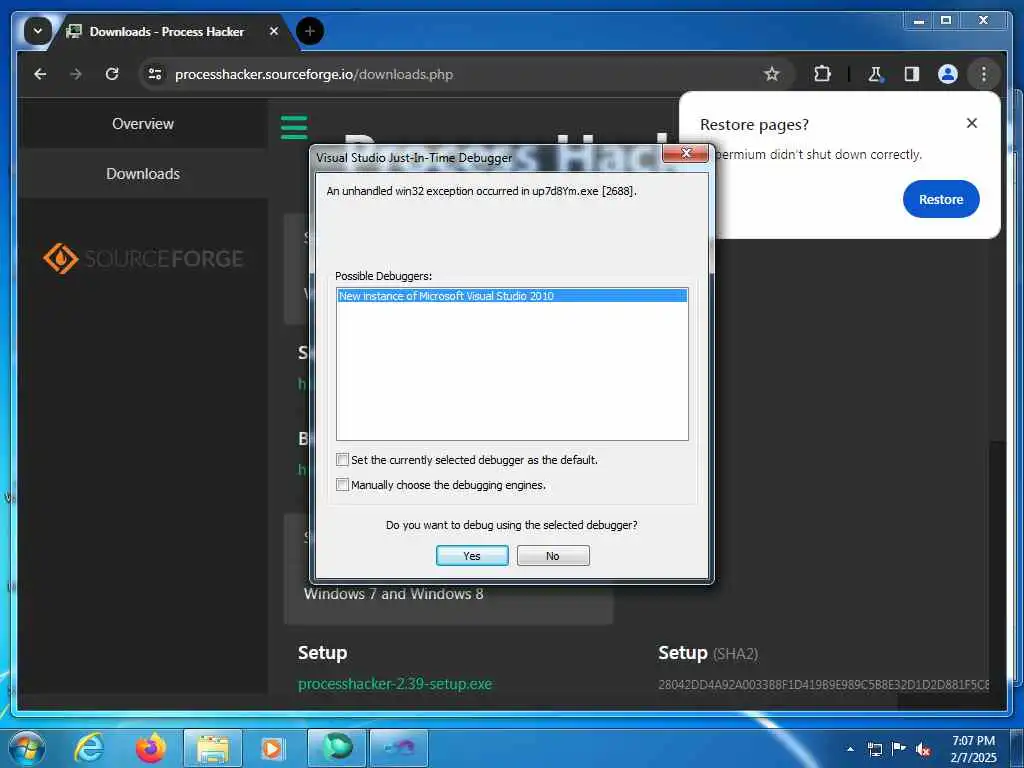Launch Internet Explorer from taskbar

(x=89, y=748)
